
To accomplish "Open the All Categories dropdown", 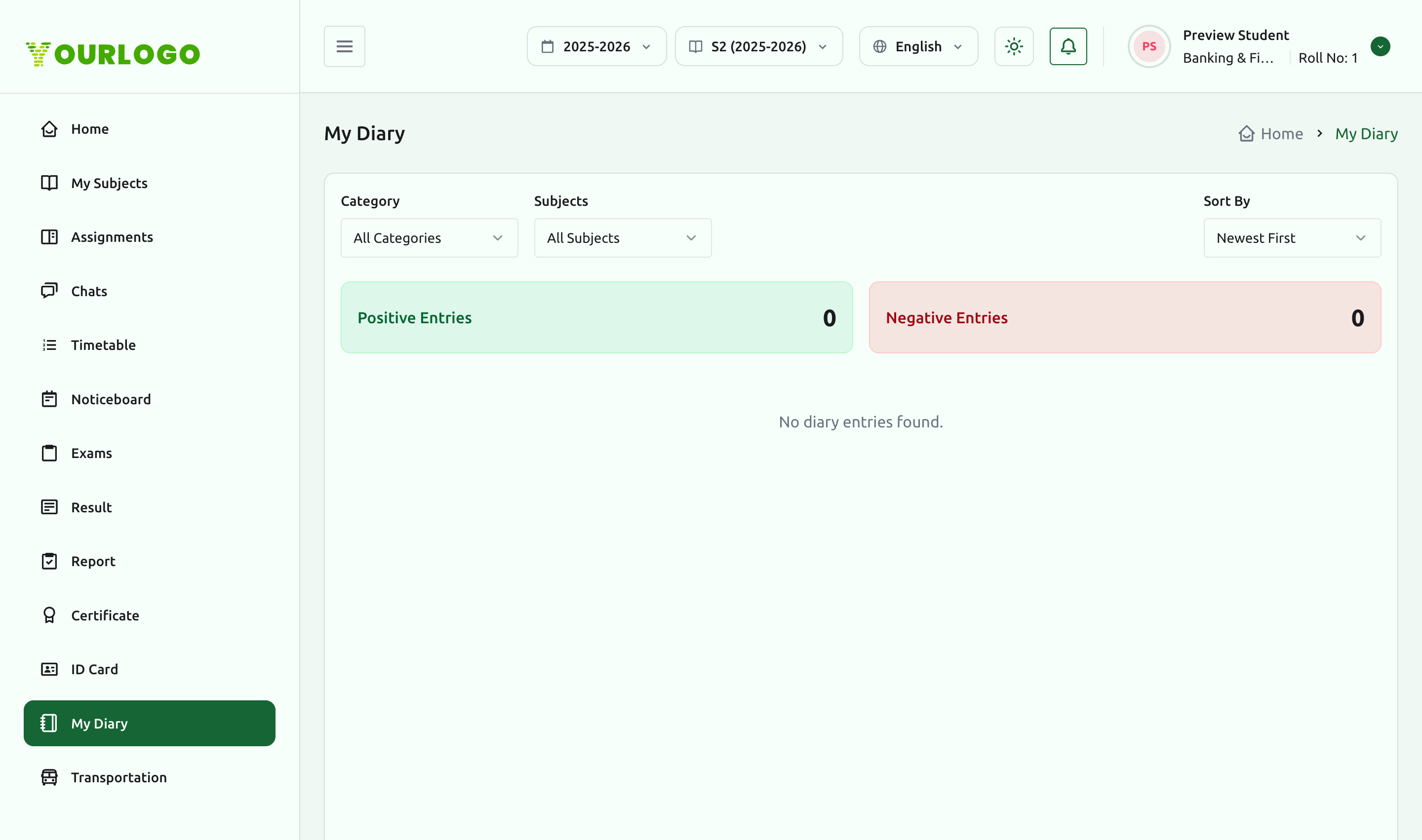I will point(429,238).
